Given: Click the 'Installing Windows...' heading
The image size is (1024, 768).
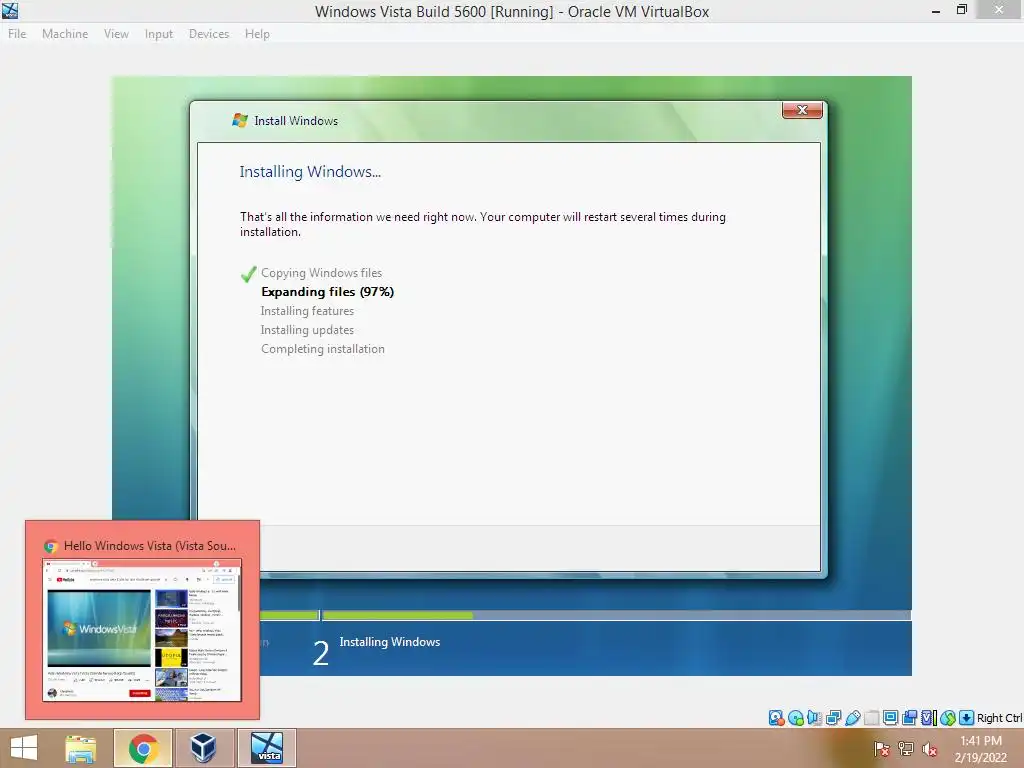Looking at the screenshot, I should coord(310,172).
